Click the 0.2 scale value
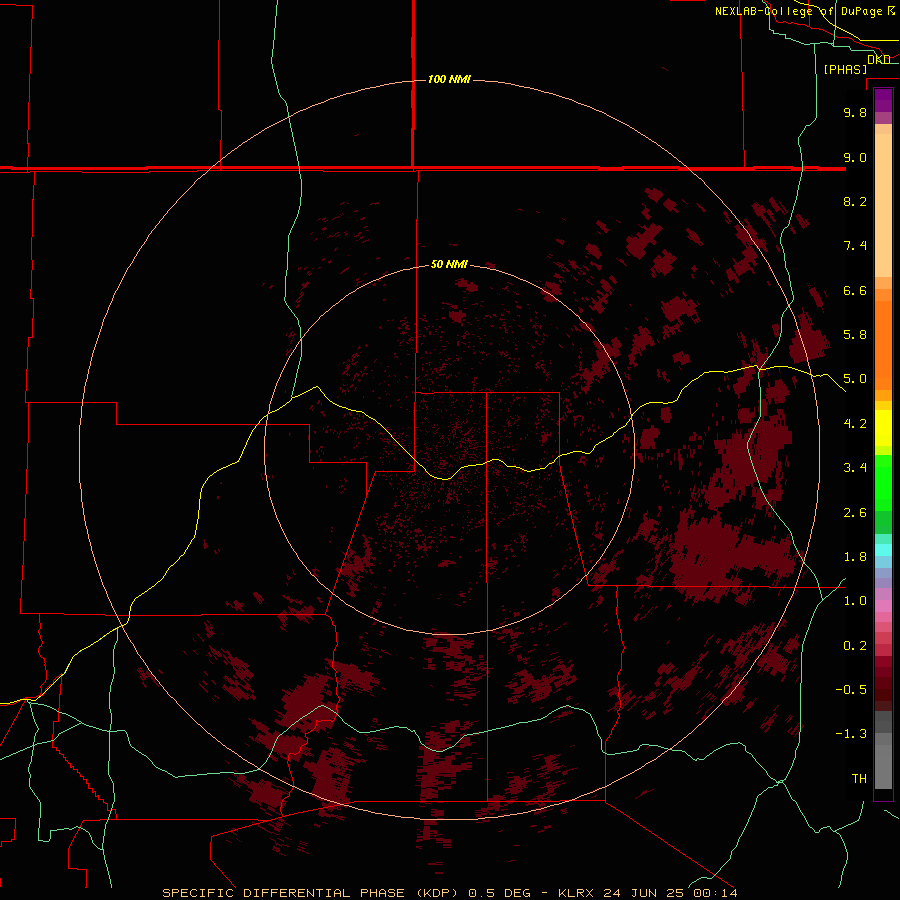This screenshot has width=900, height=900. [x=855, y=646]
